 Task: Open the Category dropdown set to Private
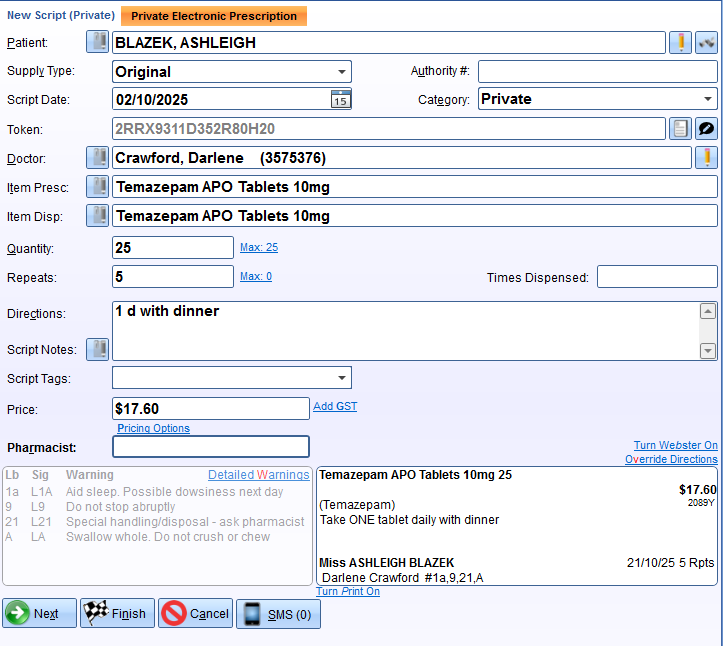[x=708, y=99]
